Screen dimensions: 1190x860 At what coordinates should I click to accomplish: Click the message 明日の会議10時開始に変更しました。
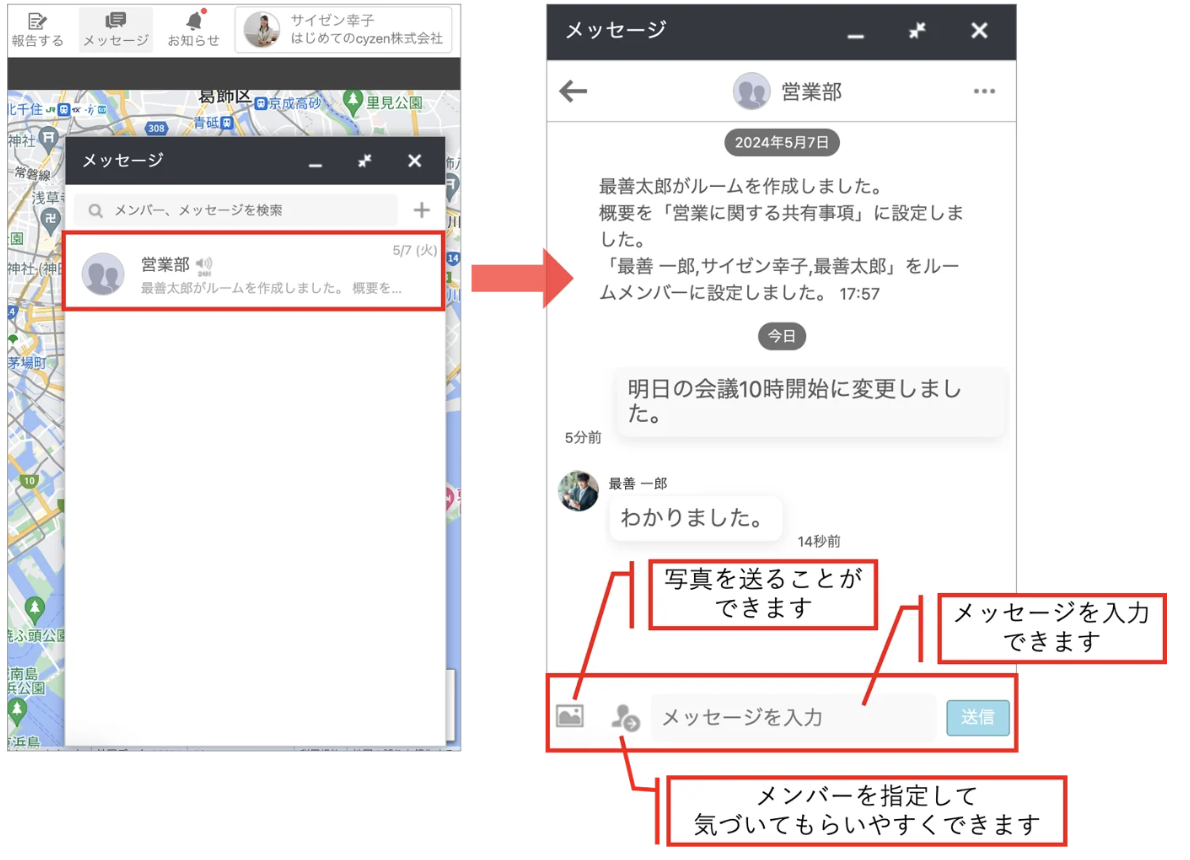point(811,402)
